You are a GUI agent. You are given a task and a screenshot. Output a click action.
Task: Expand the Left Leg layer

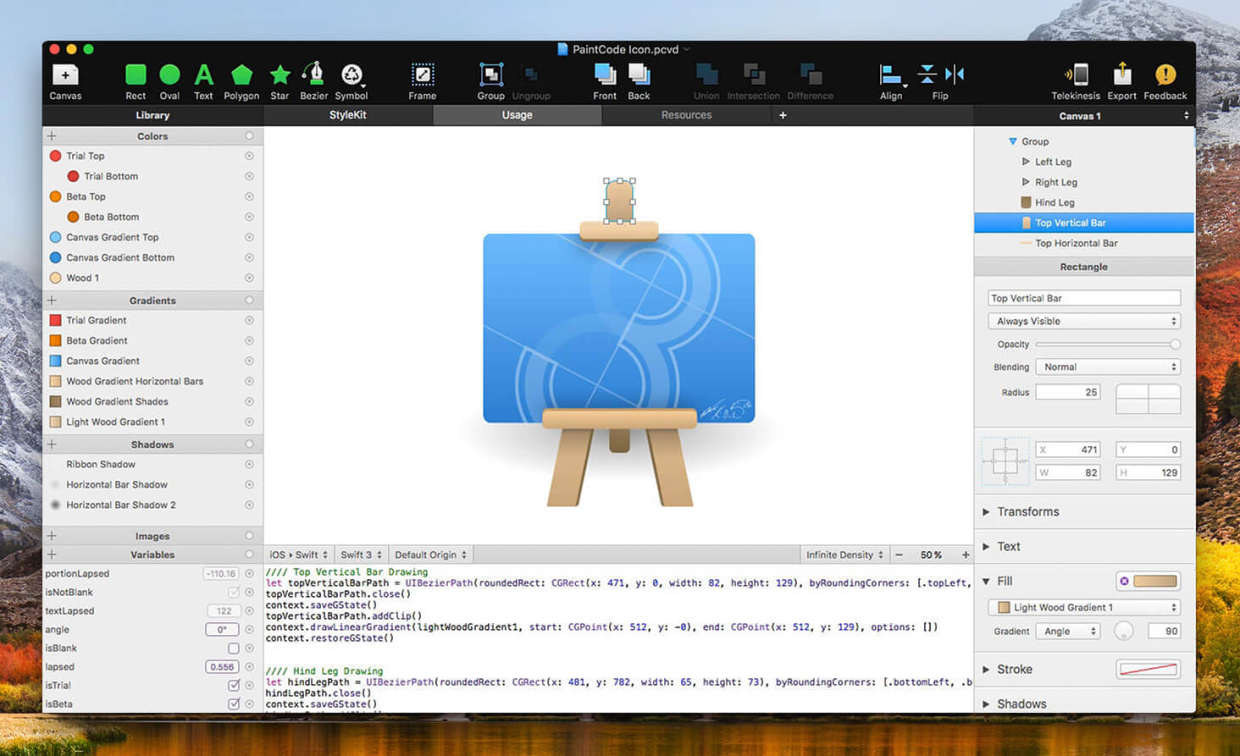coord(1026,162)
